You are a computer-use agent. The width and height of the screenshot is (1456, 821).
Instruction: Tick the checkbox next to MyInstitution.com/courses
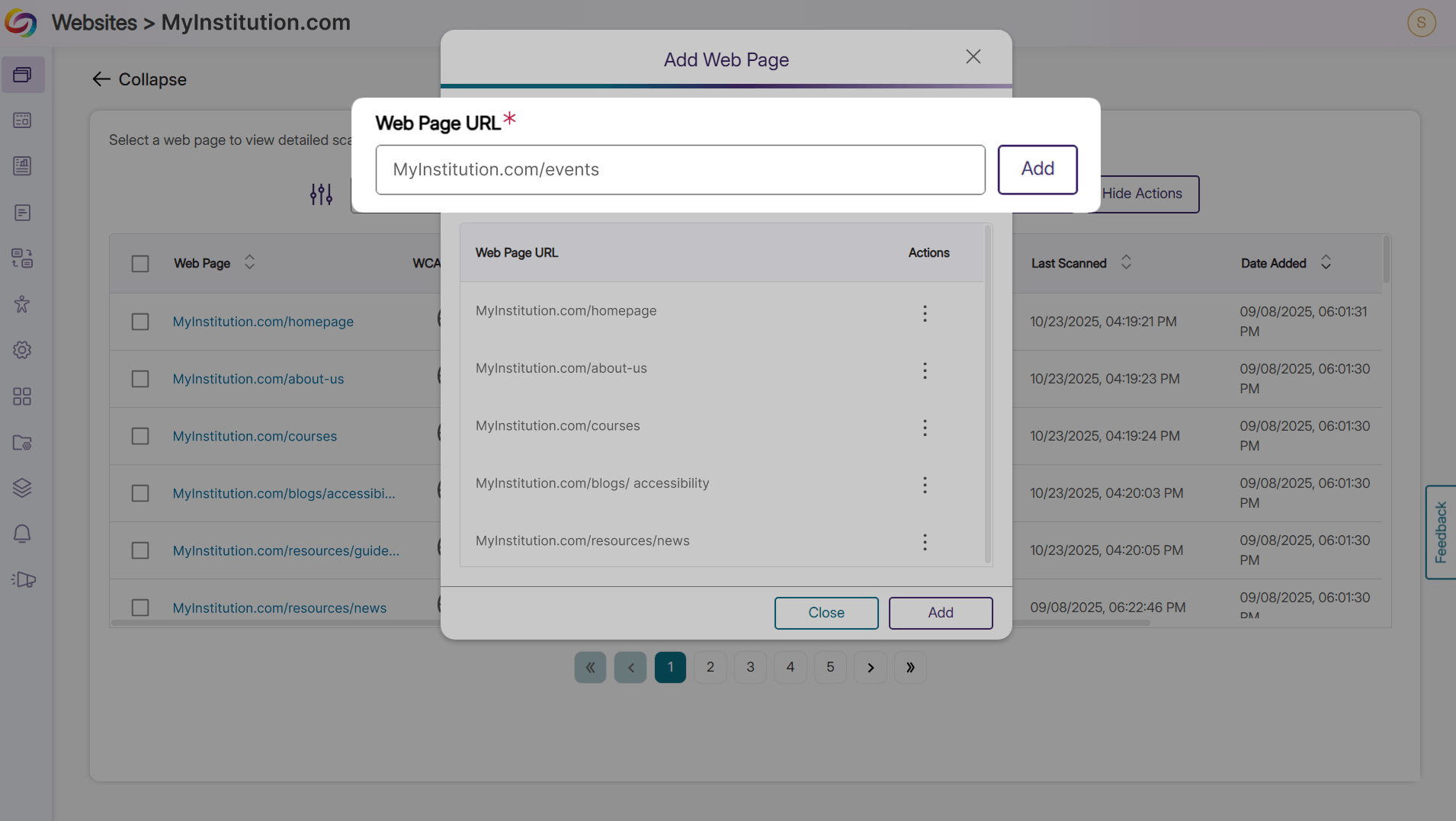click(x=140, y=435)
